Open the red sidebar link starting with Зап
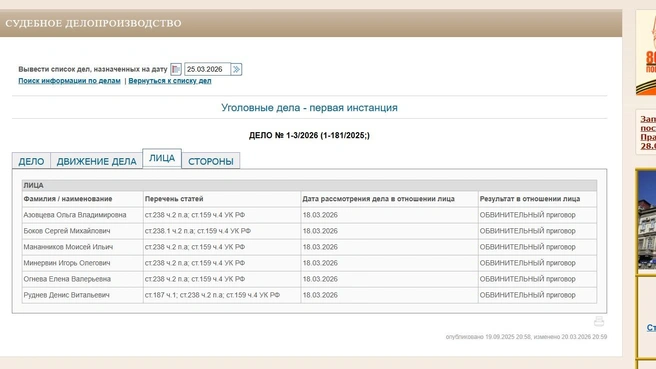 point(648,132)
